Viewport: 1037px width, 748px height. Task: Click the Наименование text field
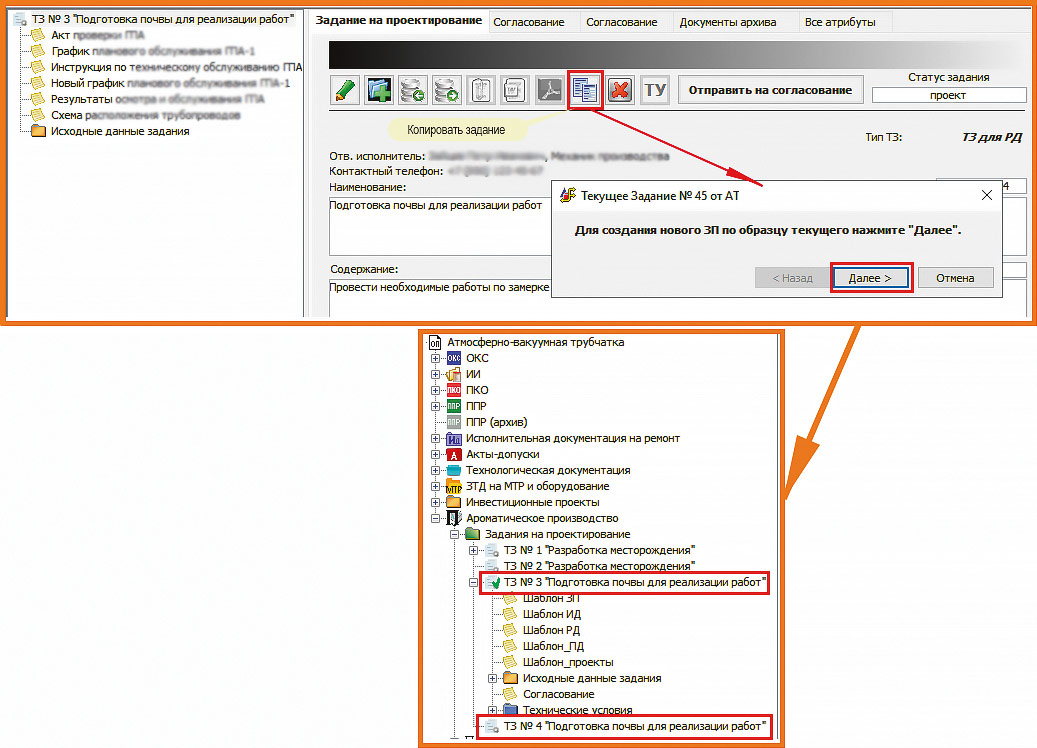(440, 226)
